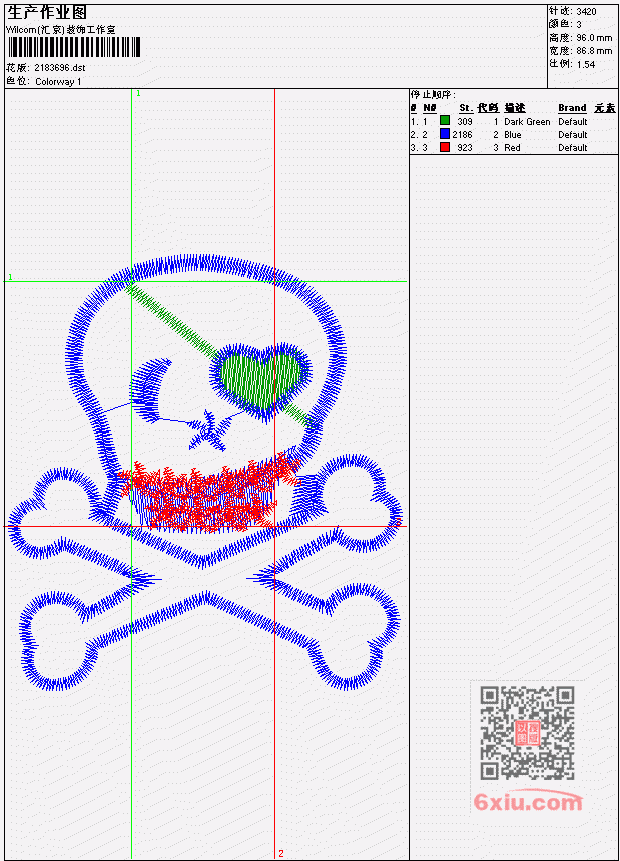620x861 pixels.
Task: Select the 'Dark Green' description text
Action: click(x=527, y=122)
